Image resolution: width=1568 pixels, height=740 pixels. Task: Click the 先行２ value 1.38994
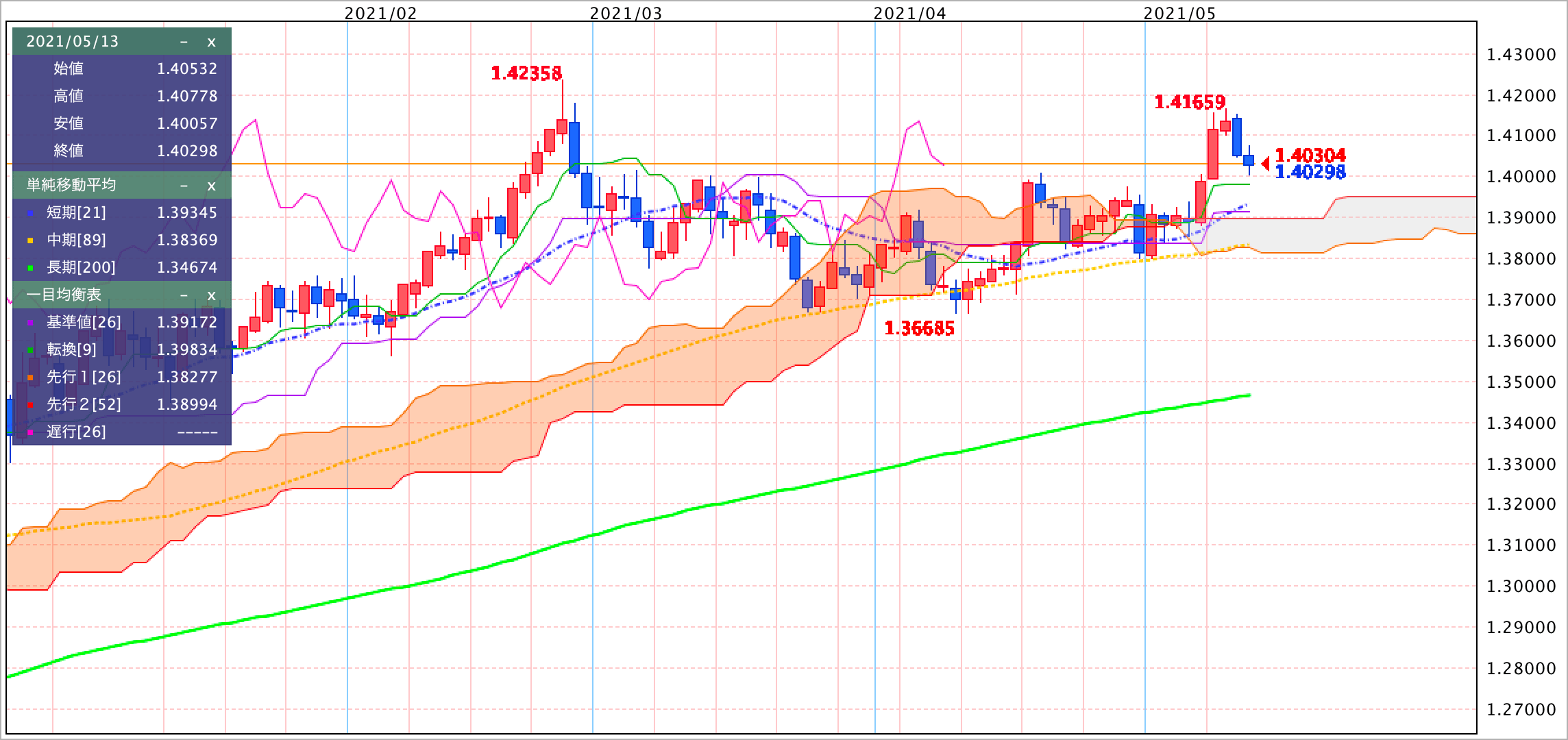tap(187, 404)
